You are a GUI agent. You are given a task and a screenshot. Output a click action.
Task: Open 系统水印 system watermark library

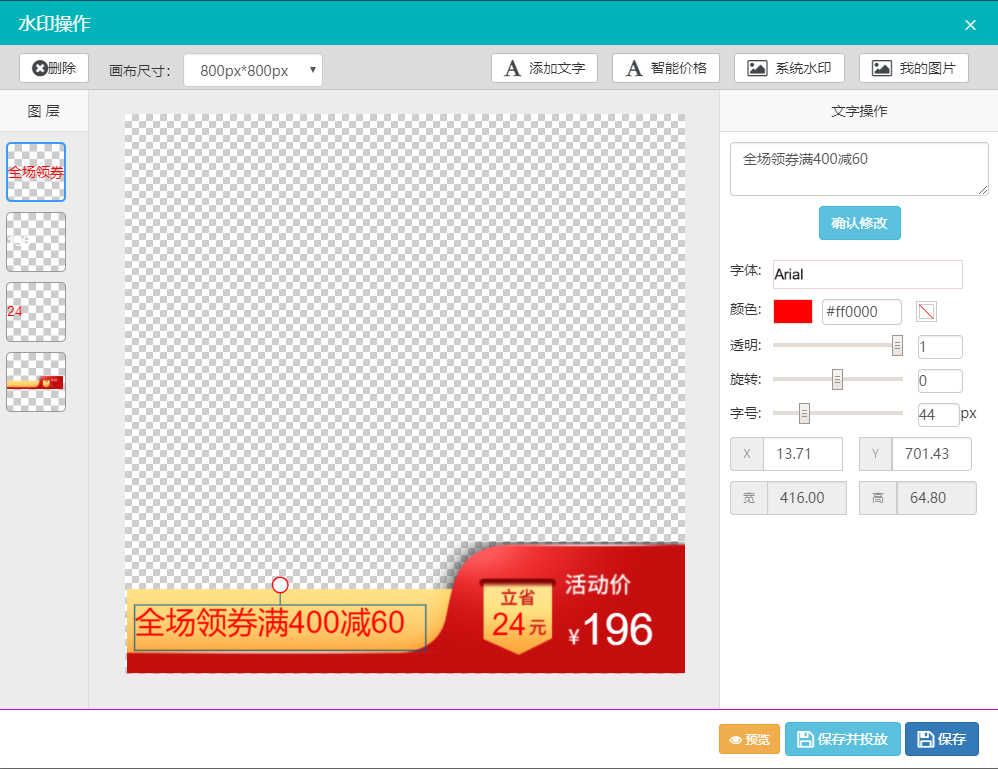click(789, 68)
